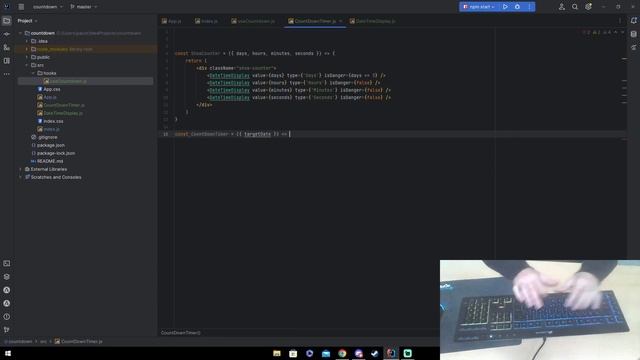Open IDE settings gear icon
The height and width of the screenshot is (360, 640).
588,7
